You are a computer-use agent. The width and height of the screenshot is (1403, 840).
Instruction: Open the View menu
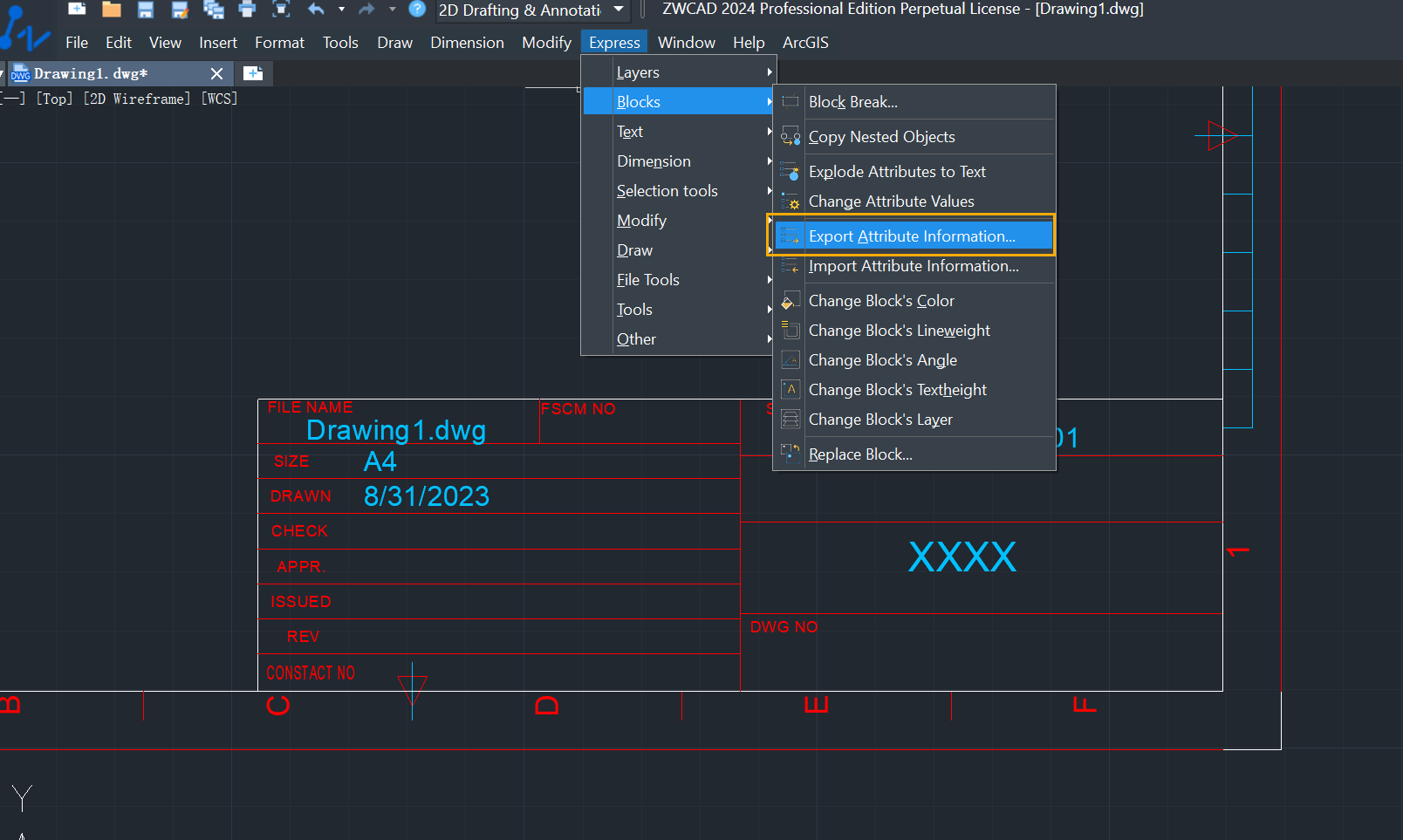click(165, 43)
